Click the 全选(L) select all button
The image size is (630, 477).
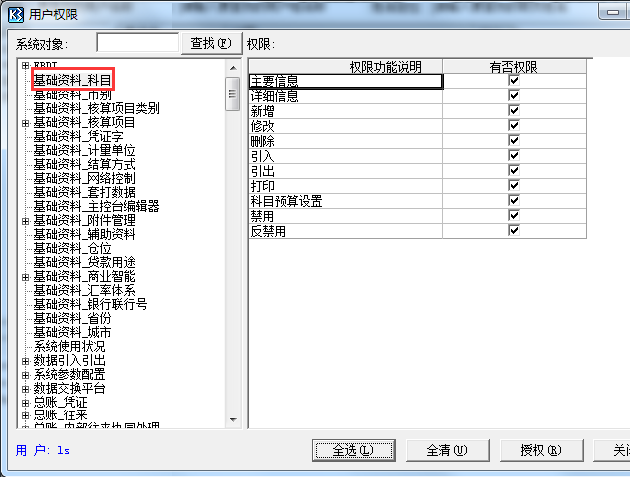click(x=354, y=450)
